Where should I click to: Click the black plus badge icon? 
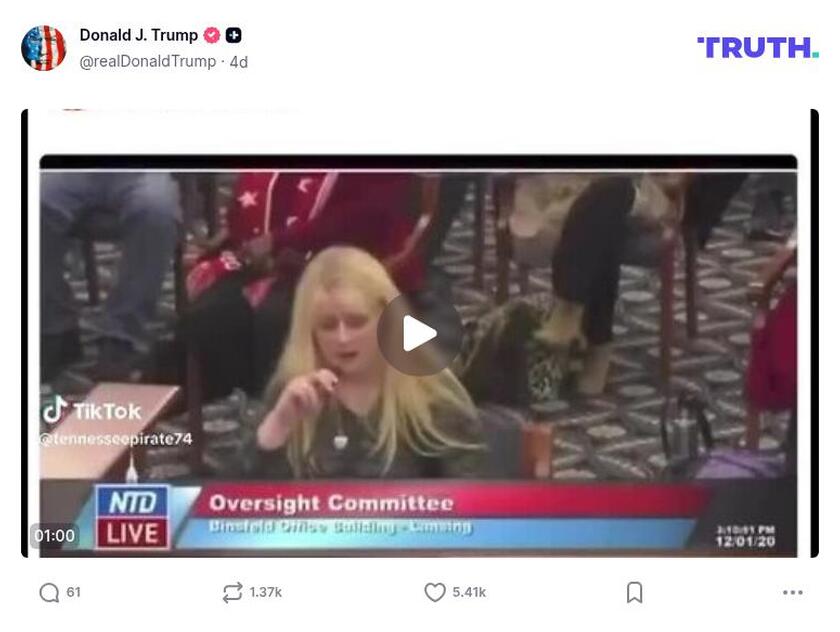coord(233,35)
